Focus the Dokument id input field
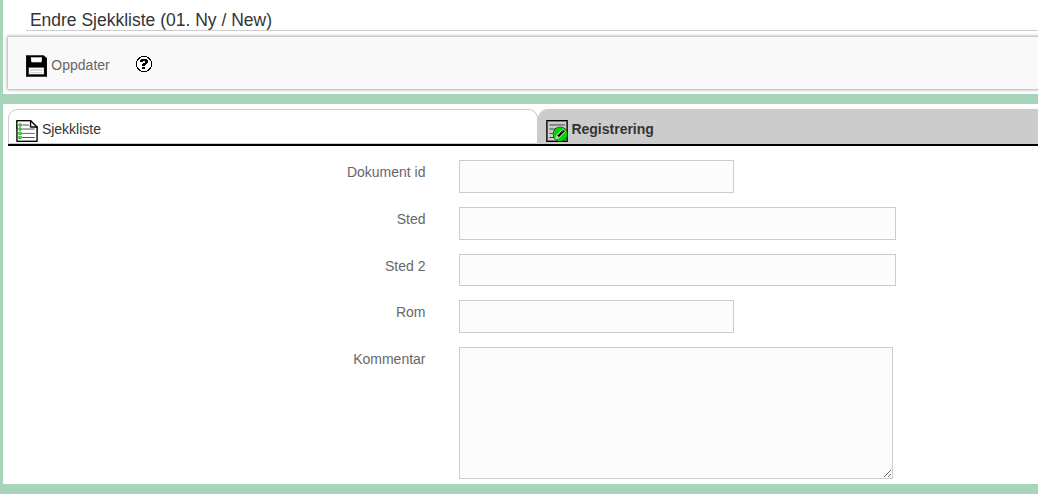Viewport: 1038px width, 494px height. (x=596, y=176)
